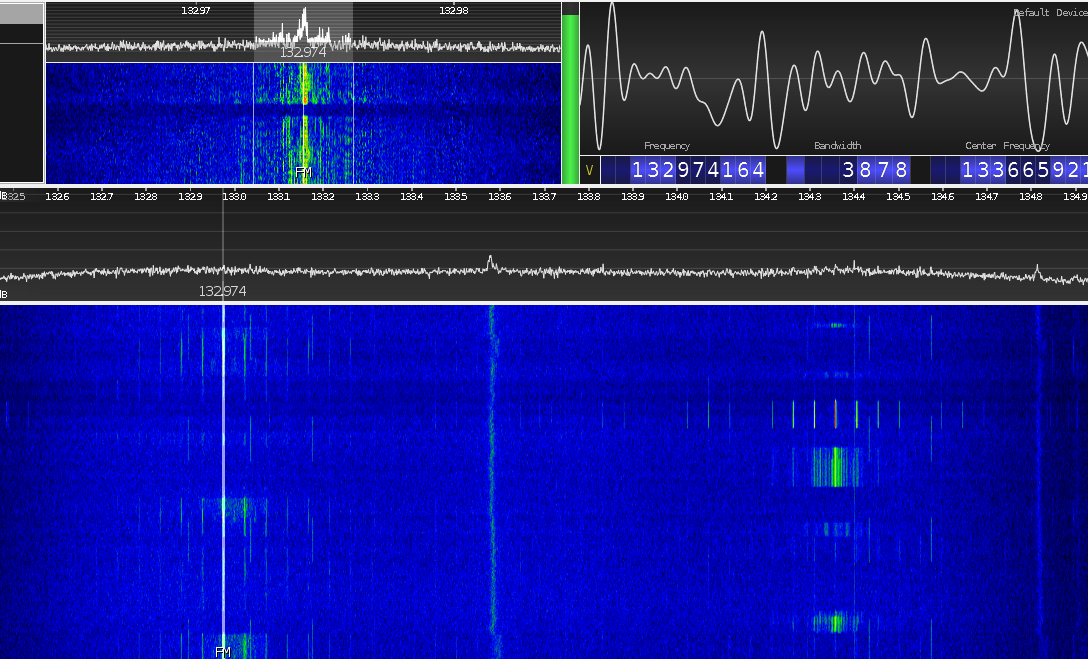
Task: Open the Default Device audio output selector
Action: [x=1049, y=13]
